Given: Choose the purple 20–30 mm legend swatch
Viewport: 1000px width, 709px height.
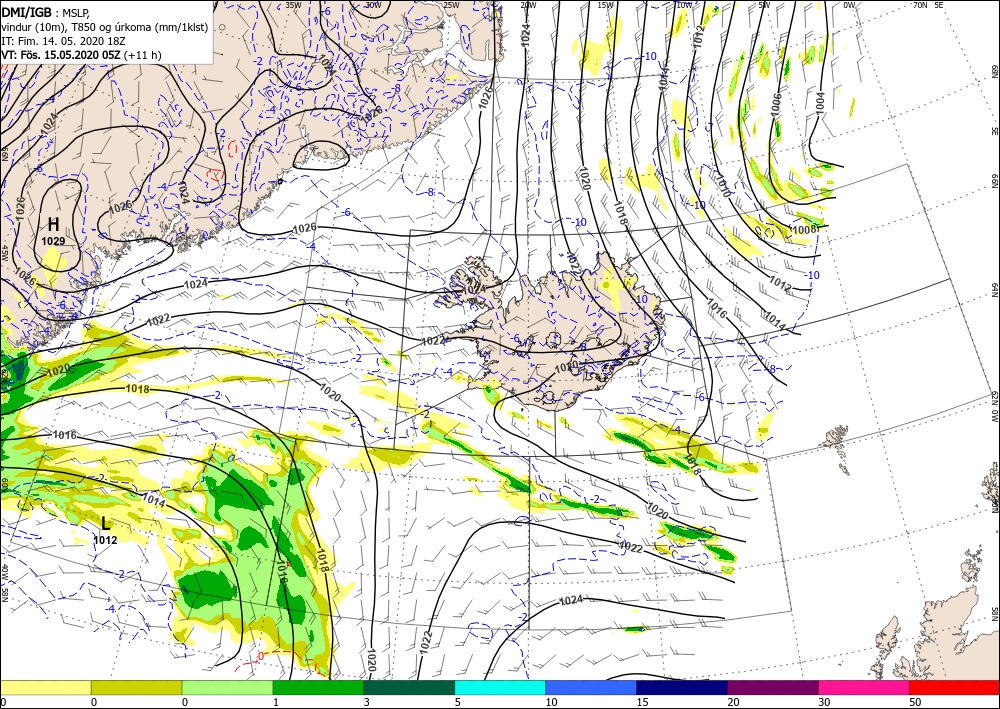Looking at the screenshot, I should pyautogui.click(x=773, y=687).
